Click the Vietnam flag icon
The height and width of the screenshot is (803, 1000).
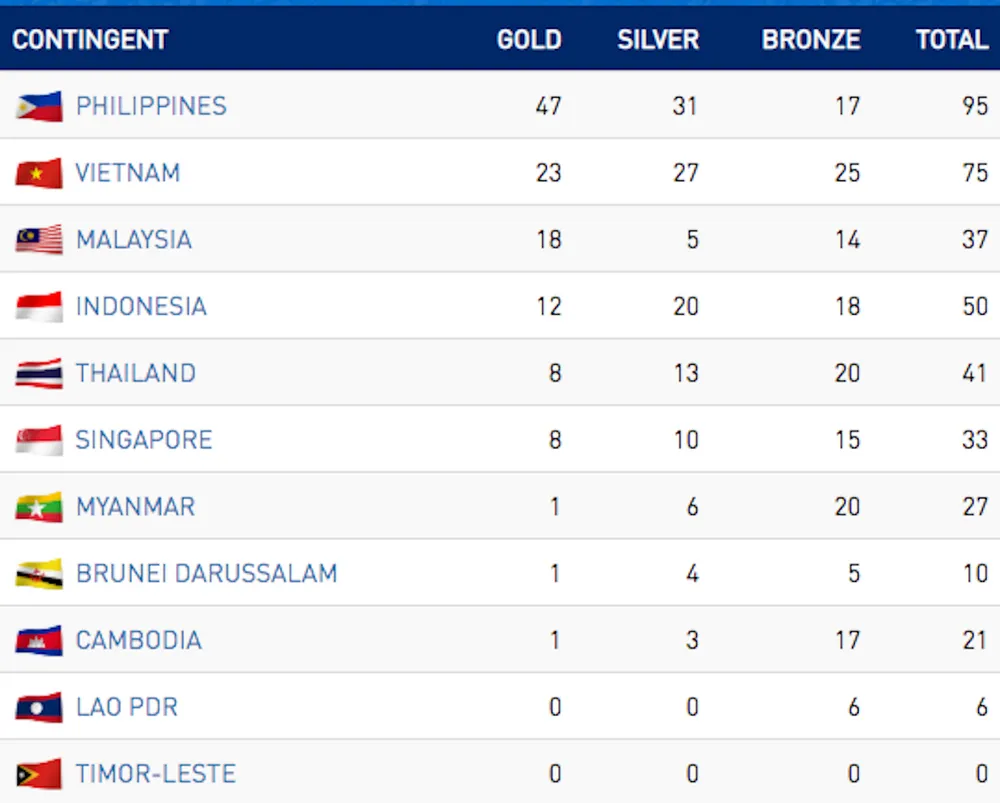39,173
